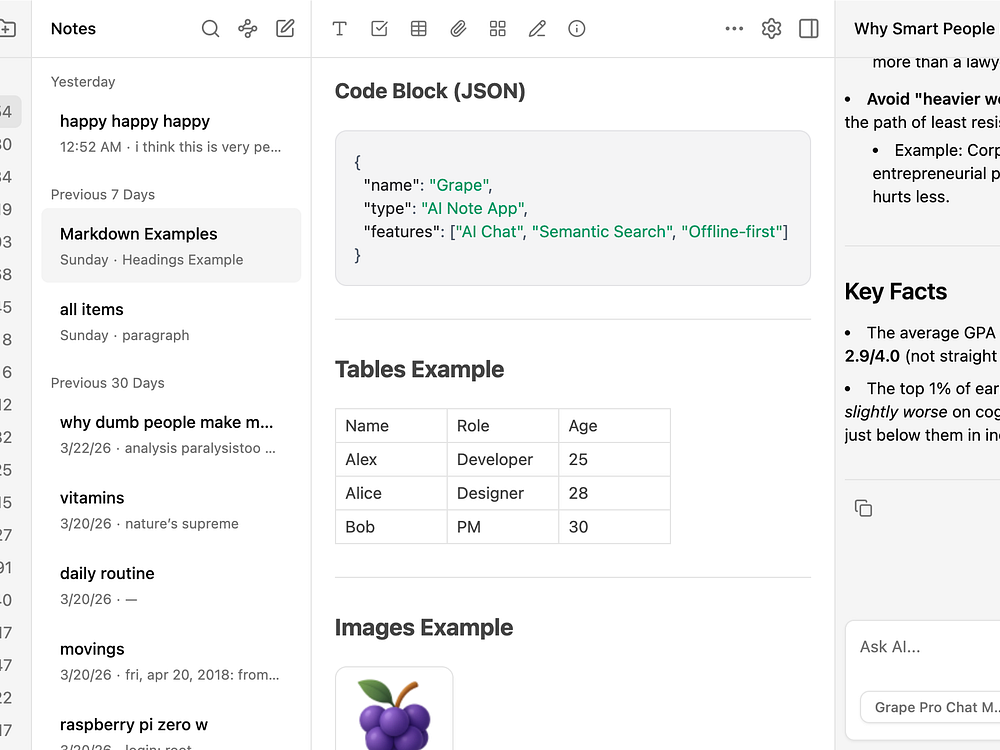Insert a checklist checkbox item
This screenshot has width=1000, height=750.
coord(379,29)
